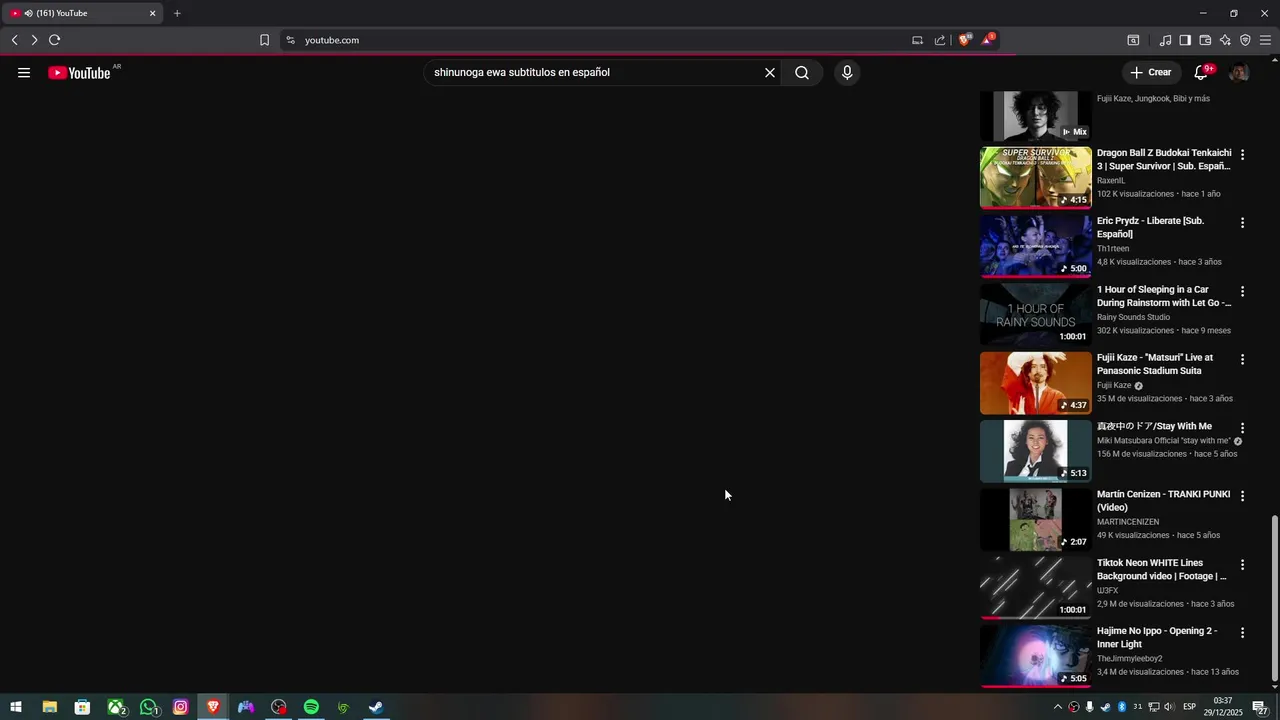Screen dimensions: 1280x720
Task: Open the Brave playlist music note icon
Action: tap(1165, 40)
